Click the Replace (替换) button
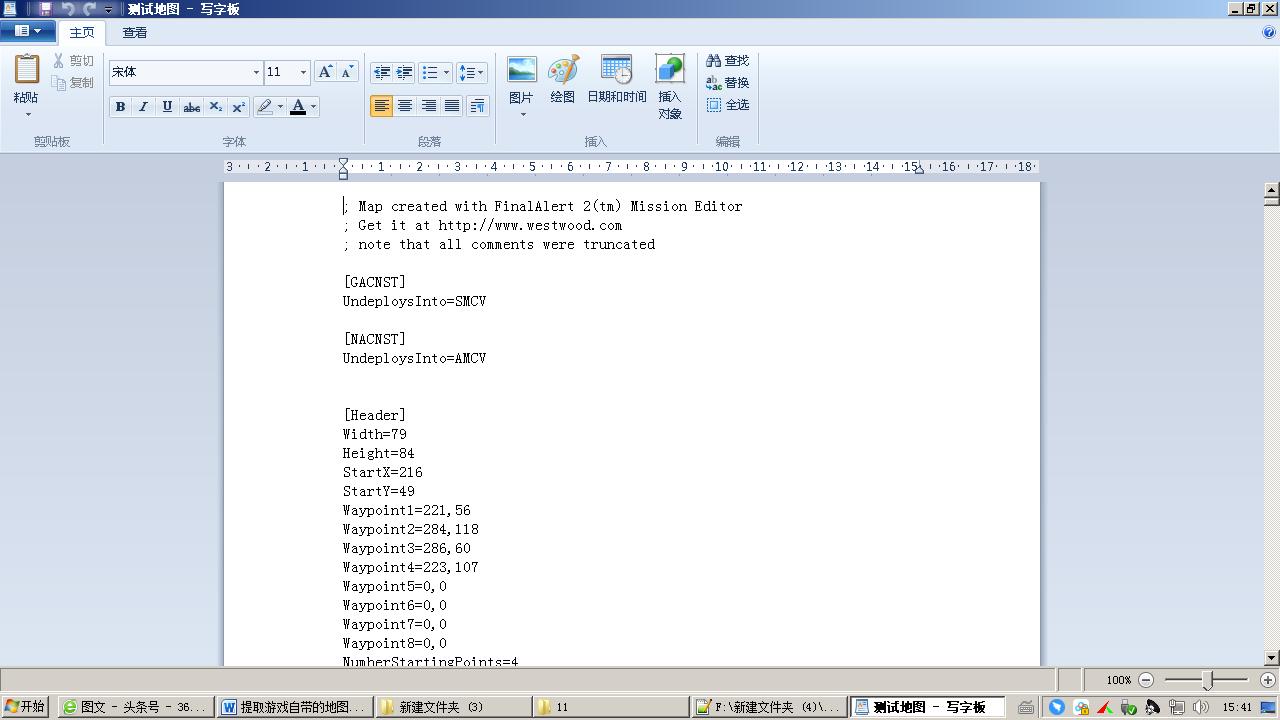1280x720 pixels. [727, 83]
